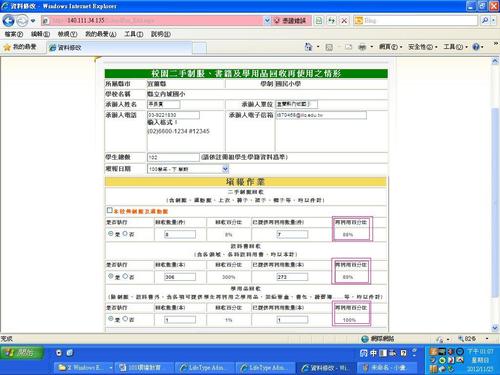Image resolution: width=500 pixels, height=375 pixels.
Task: Open the 82% zoom level control
Action: pos(473,339)
